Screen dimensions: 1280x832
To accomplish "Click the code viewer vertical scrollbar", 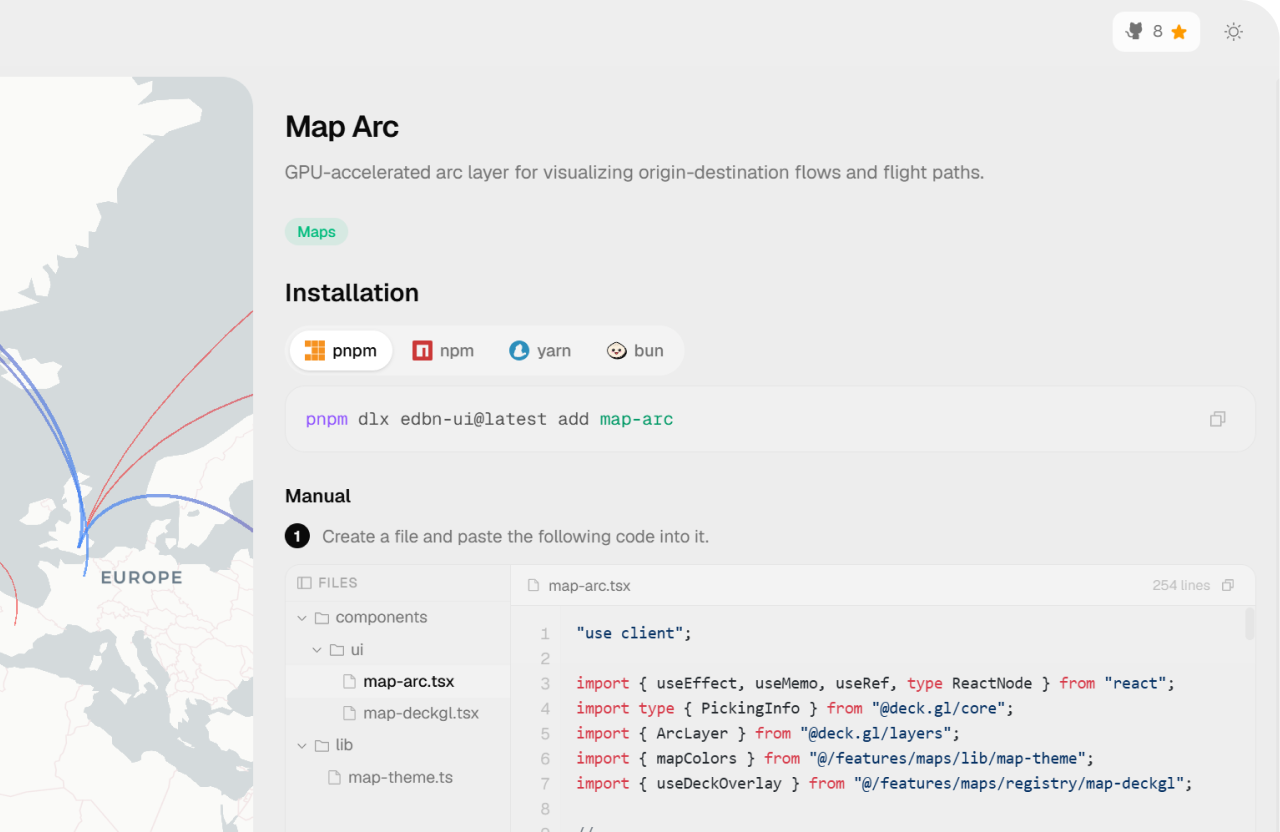I will 1250,622.
